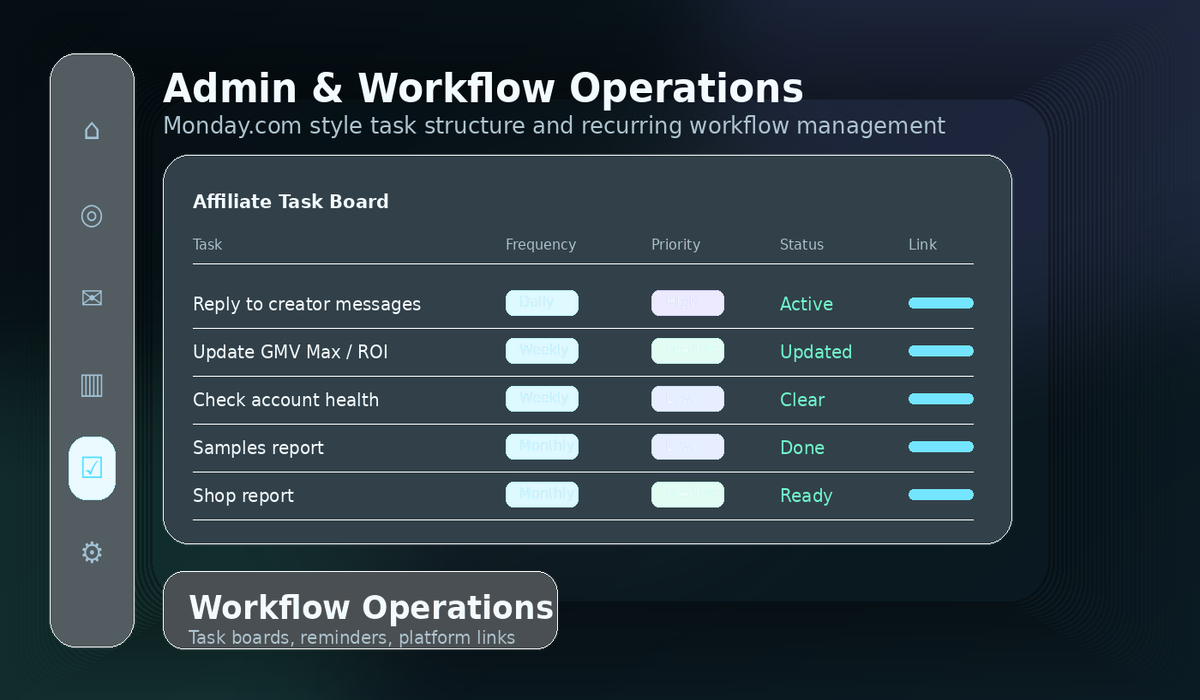Select the highlighted checkbox tasks sidebar icon
Screen dimensions: 1200x700
92,468
